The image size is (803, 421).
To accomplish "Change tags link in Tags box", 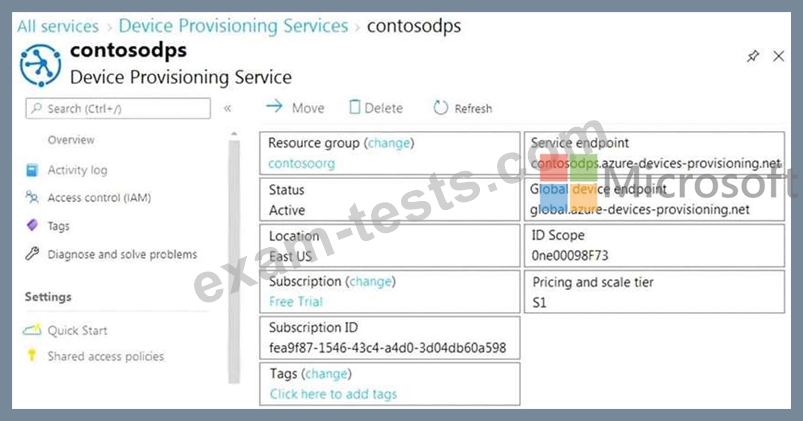I will (326, 374).
